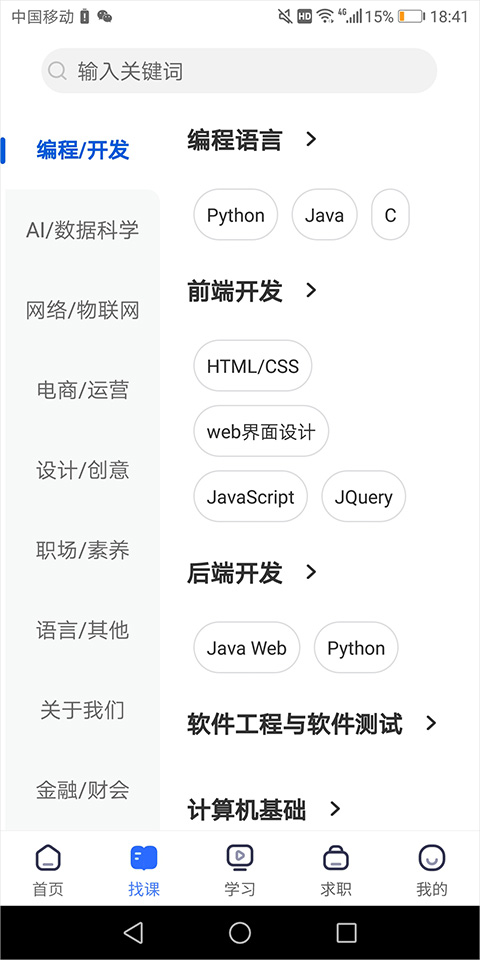
Task: Tap the 求职 briefcase icon
Action: [336, 857]
